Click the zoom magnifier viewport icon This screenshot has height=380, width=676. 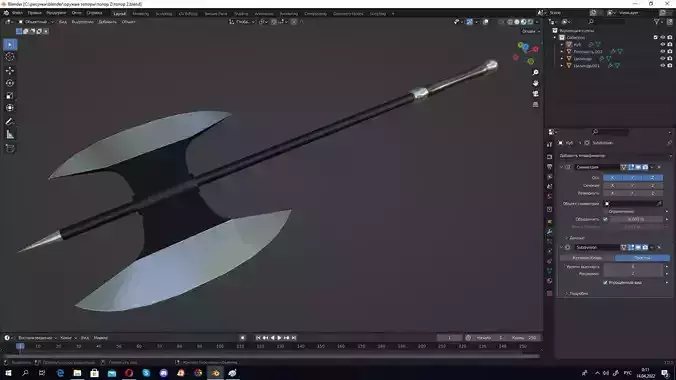pos(535,72)
